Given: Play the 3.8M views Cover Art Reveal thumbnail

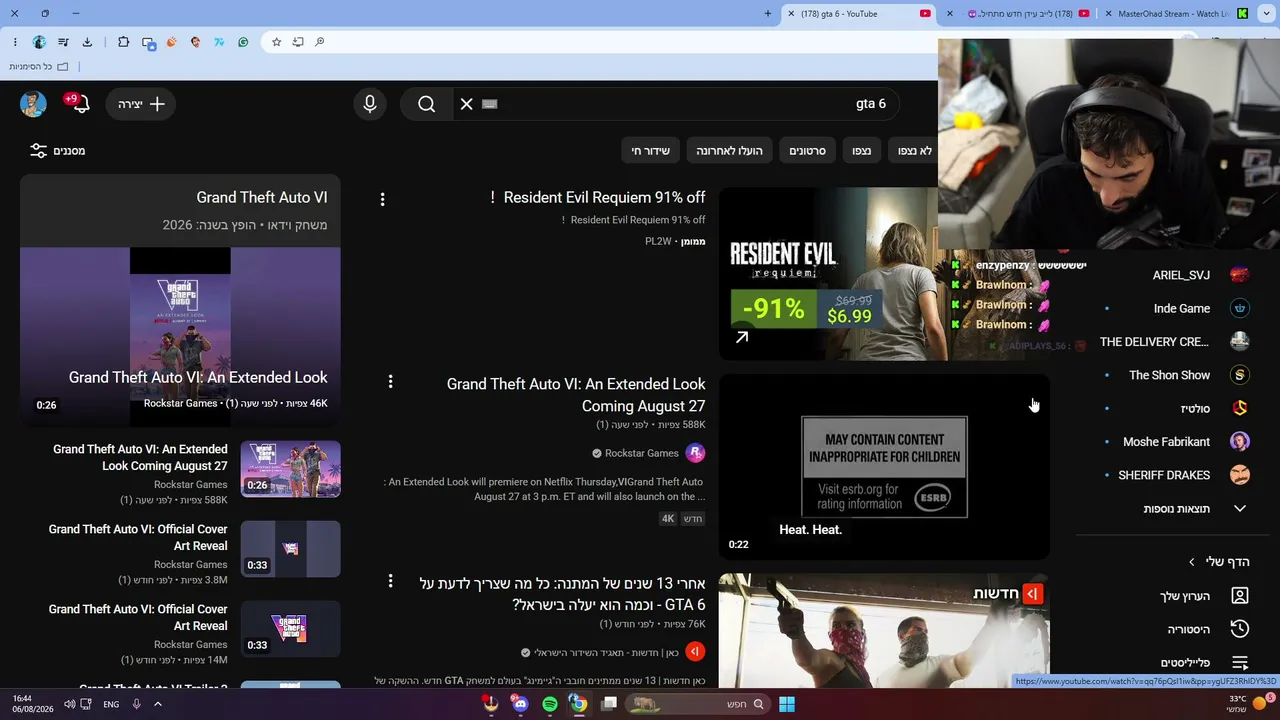Looking at the screenshot, I should [290, 549].
